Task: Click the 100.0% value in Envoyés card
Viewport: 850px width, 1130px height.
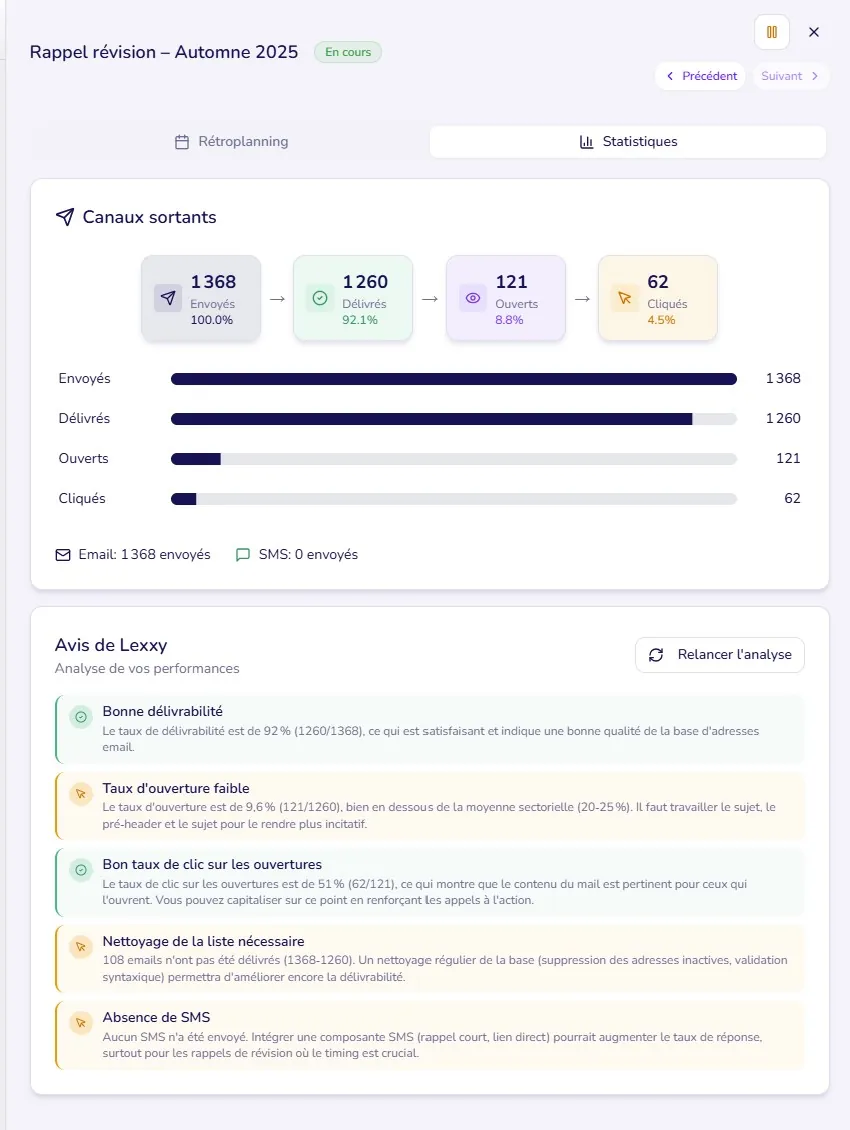Action: click(211, 320)
